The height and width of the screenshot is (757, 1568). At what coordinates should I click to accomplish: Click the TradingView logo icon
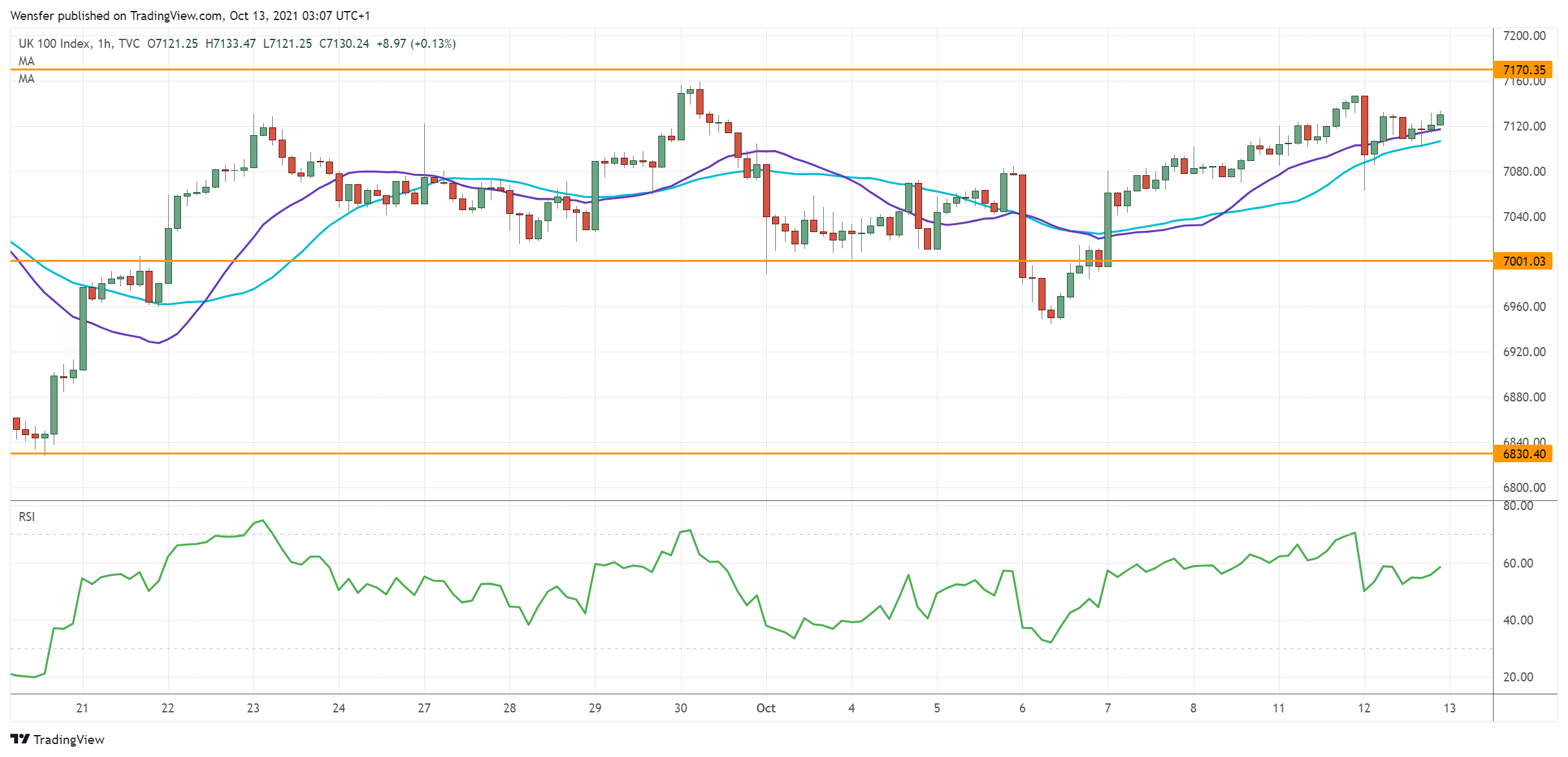point(20,739)
